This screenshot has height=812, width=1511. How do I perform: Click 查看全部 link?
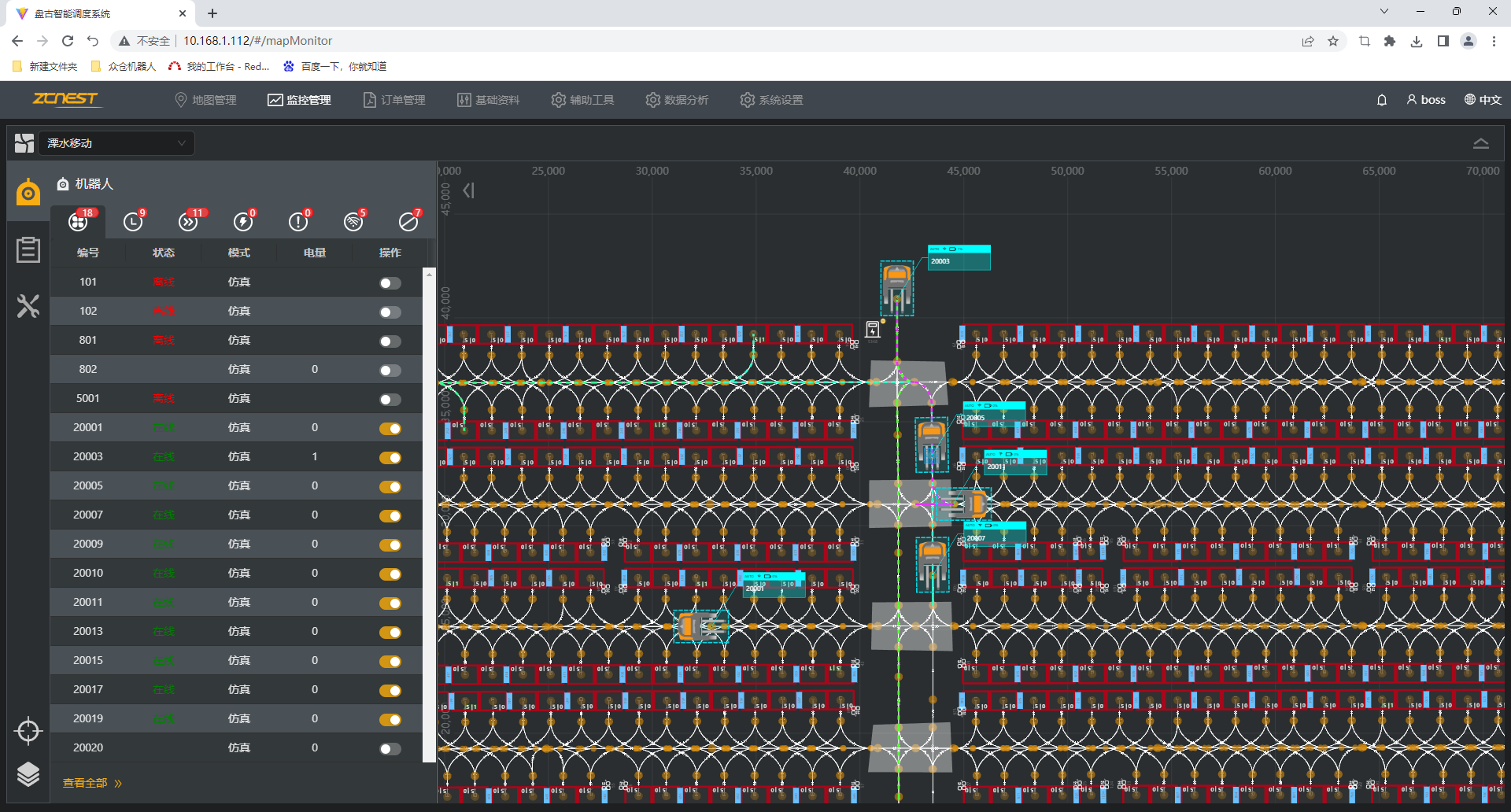(92, 784)
